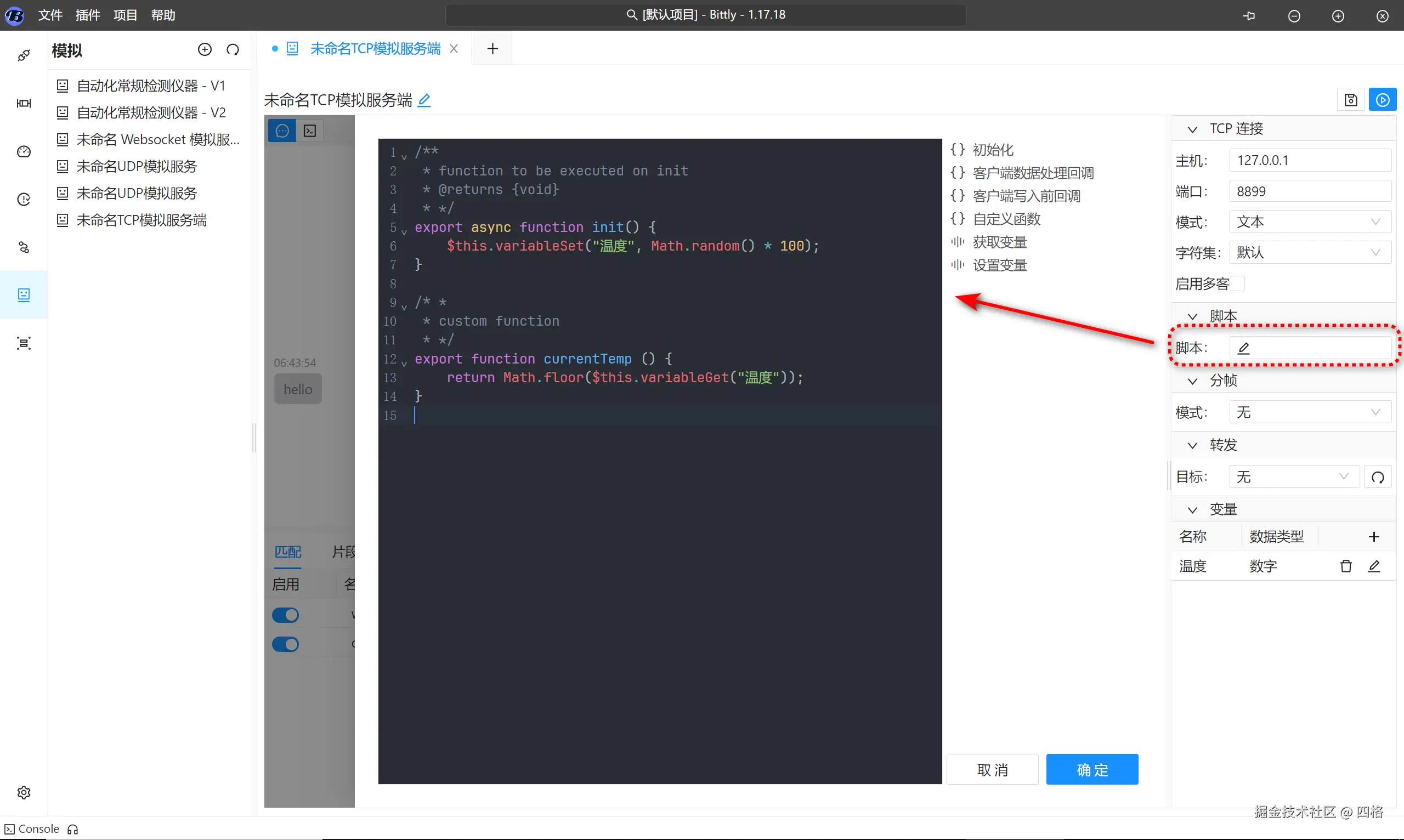Click the save icon button
The width and height of the screenshot is (1404, 840).
(1351, 100)
